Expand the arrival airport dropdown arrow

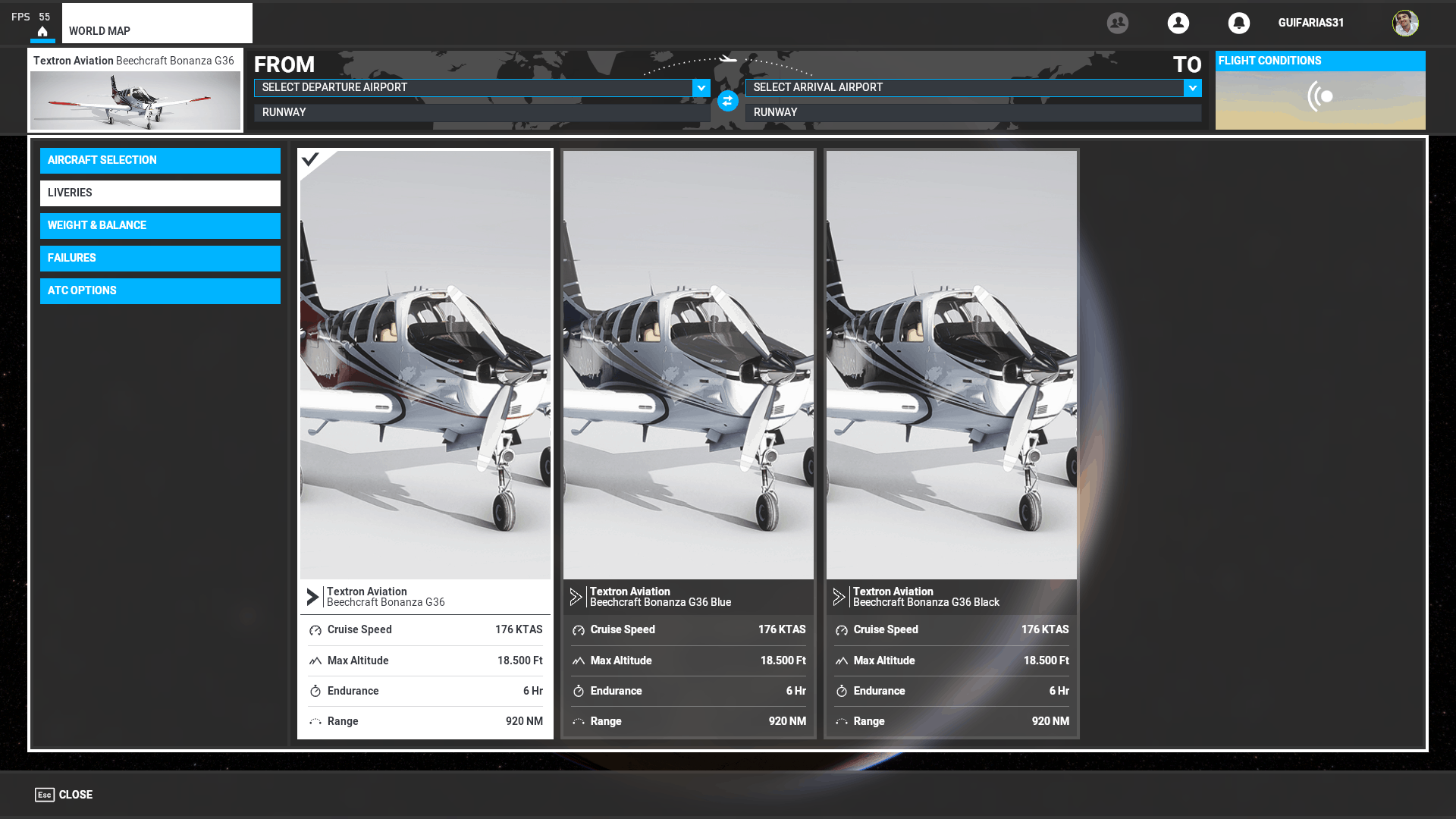click(x=1192, y=88)
